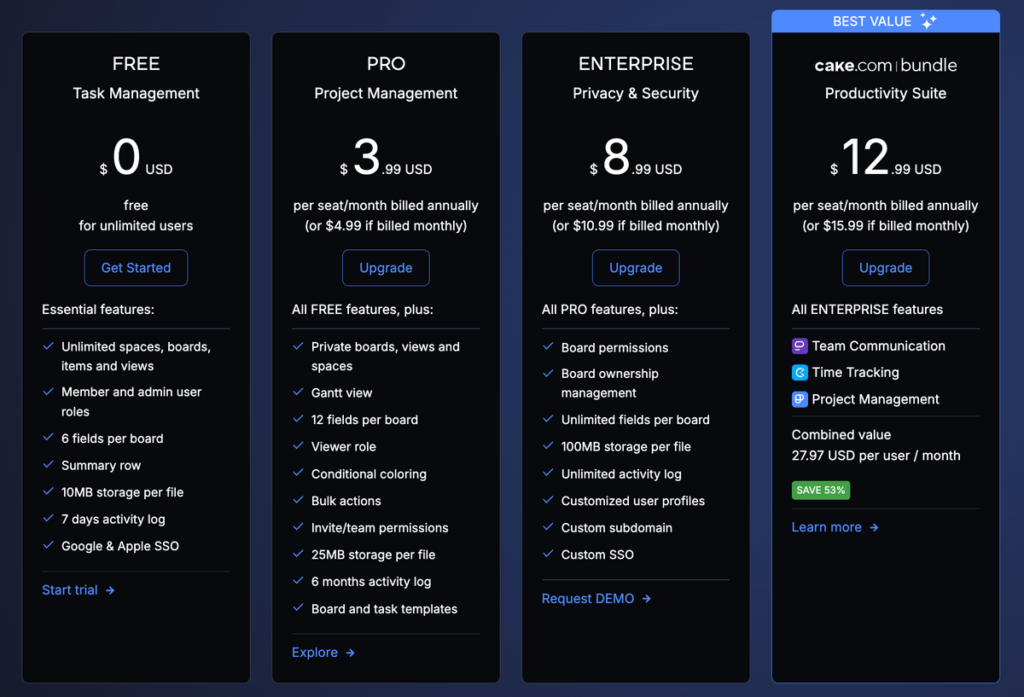Screen dimensions: 1024x697
Task: Click the checkmark beside Gantt view
Action: pyautogui.click(x=299, y=392)
